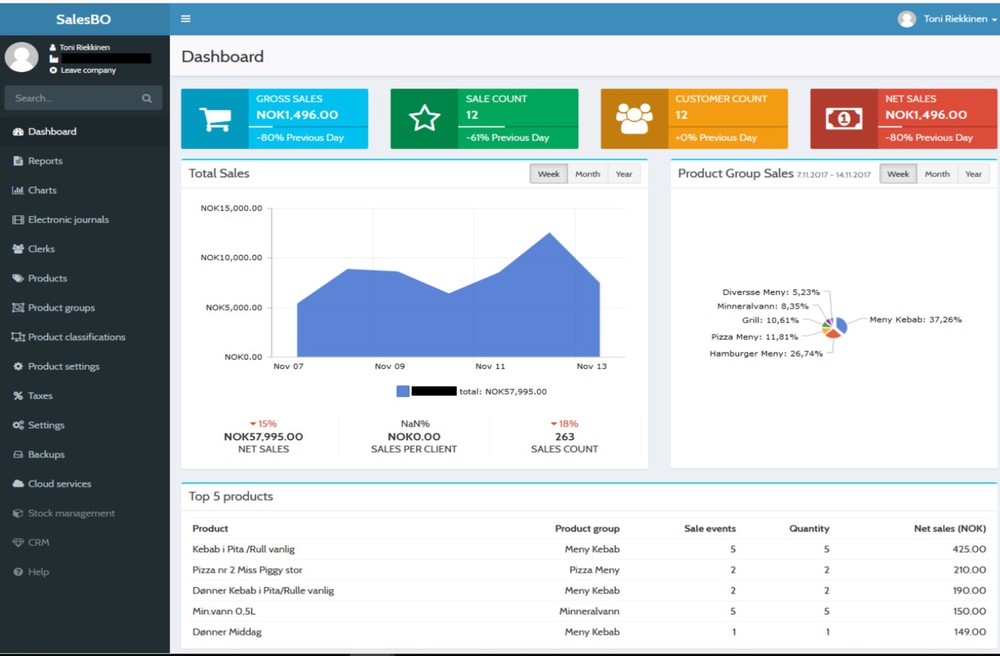Click the people icon on Customer Count card

tap(634, 119)
